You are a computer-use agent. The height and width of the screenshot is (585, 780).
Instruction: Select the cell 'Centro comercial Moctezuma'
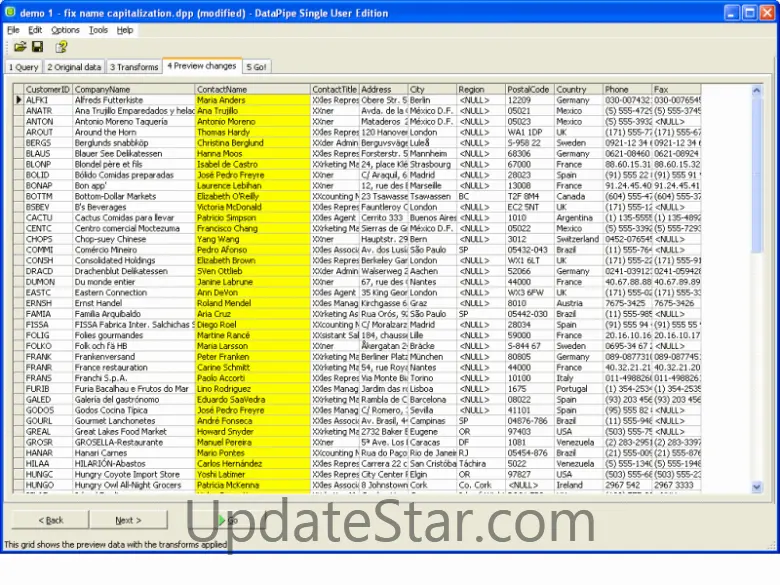point(133,228)
